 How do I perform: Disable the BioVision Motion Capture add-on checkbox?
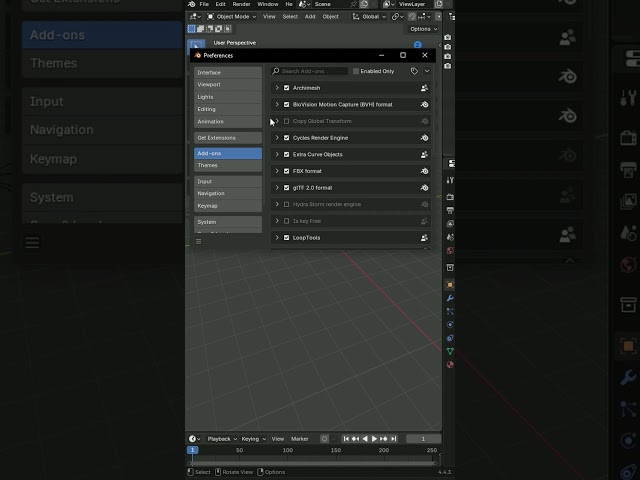pos(287,104)
